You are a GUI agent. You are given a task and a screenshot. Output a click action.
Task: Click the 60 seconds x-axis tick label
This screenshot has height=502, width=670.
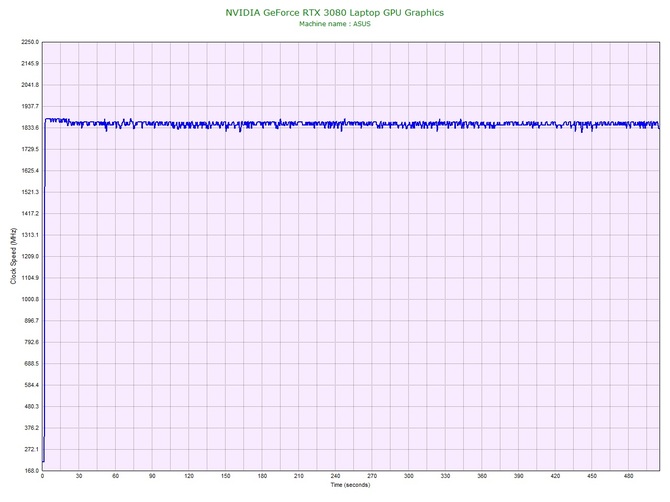pos(115,476)
